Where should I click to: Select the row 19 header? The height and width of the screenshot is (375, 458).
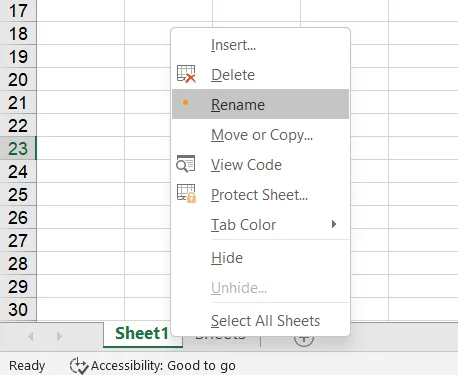18,56
